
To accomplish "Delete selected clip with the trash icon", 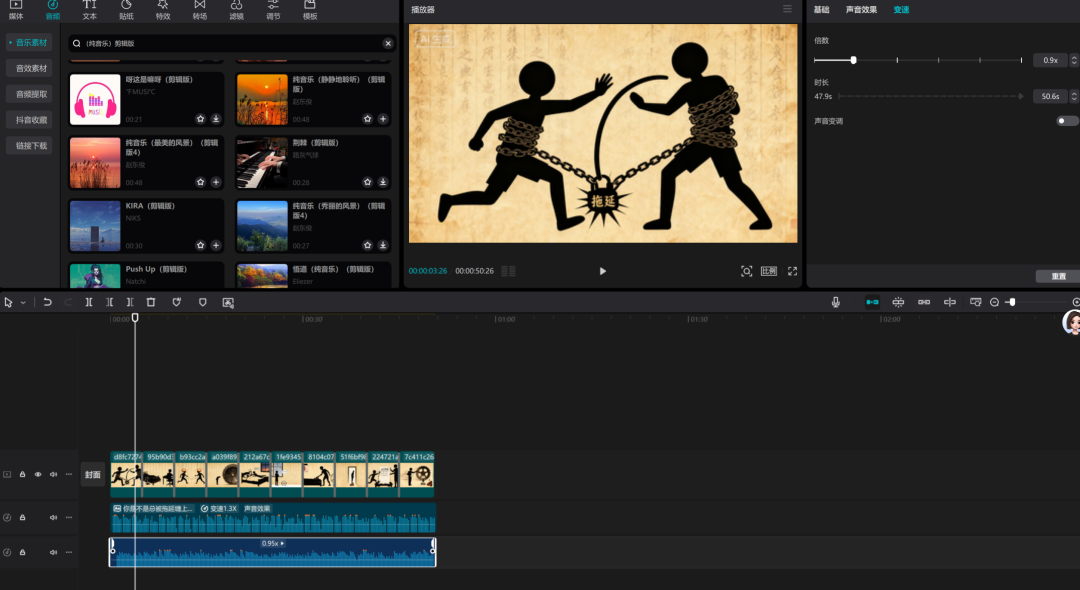I will pos(151,302).
